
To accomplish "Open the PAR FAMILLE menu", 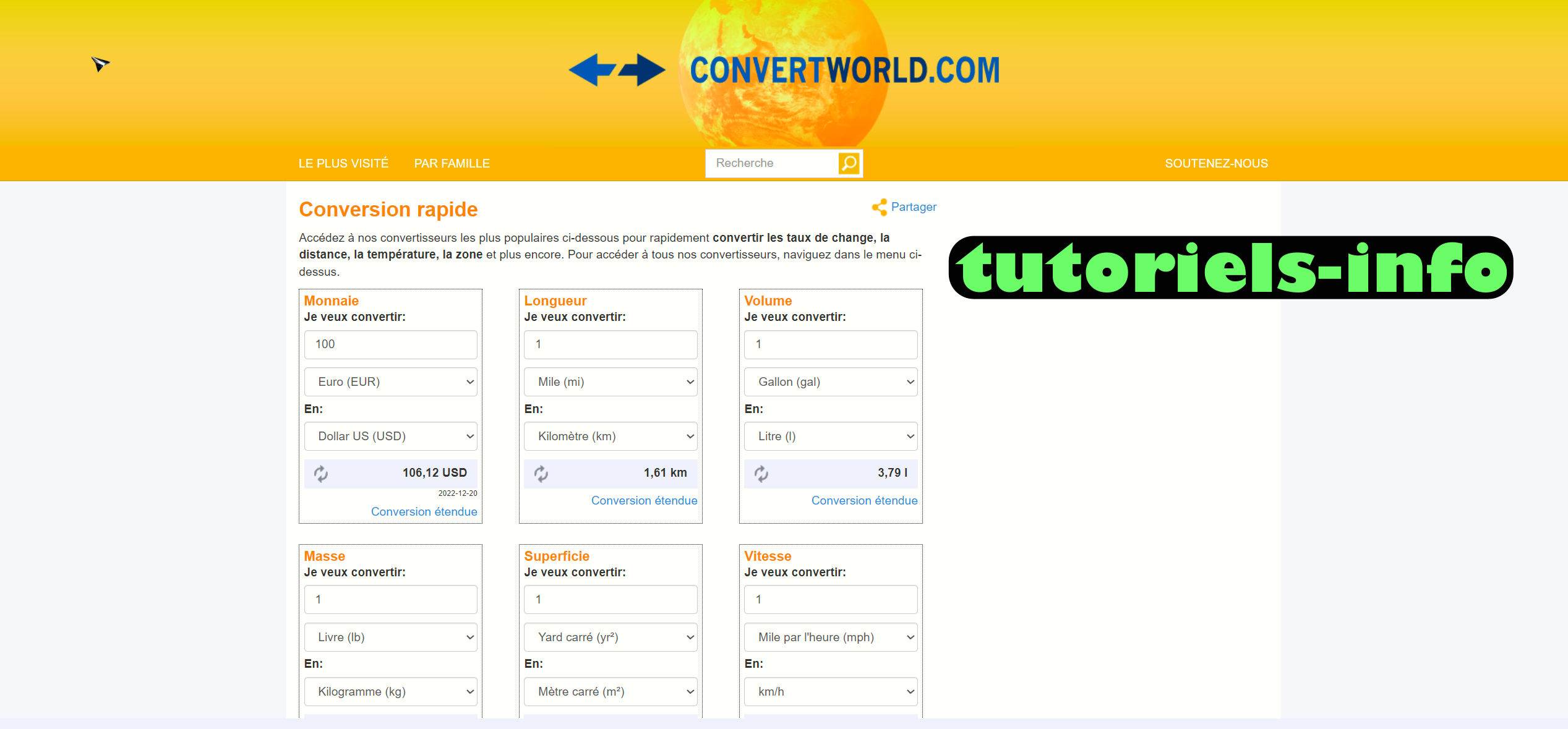I will [x=452, y=163].
